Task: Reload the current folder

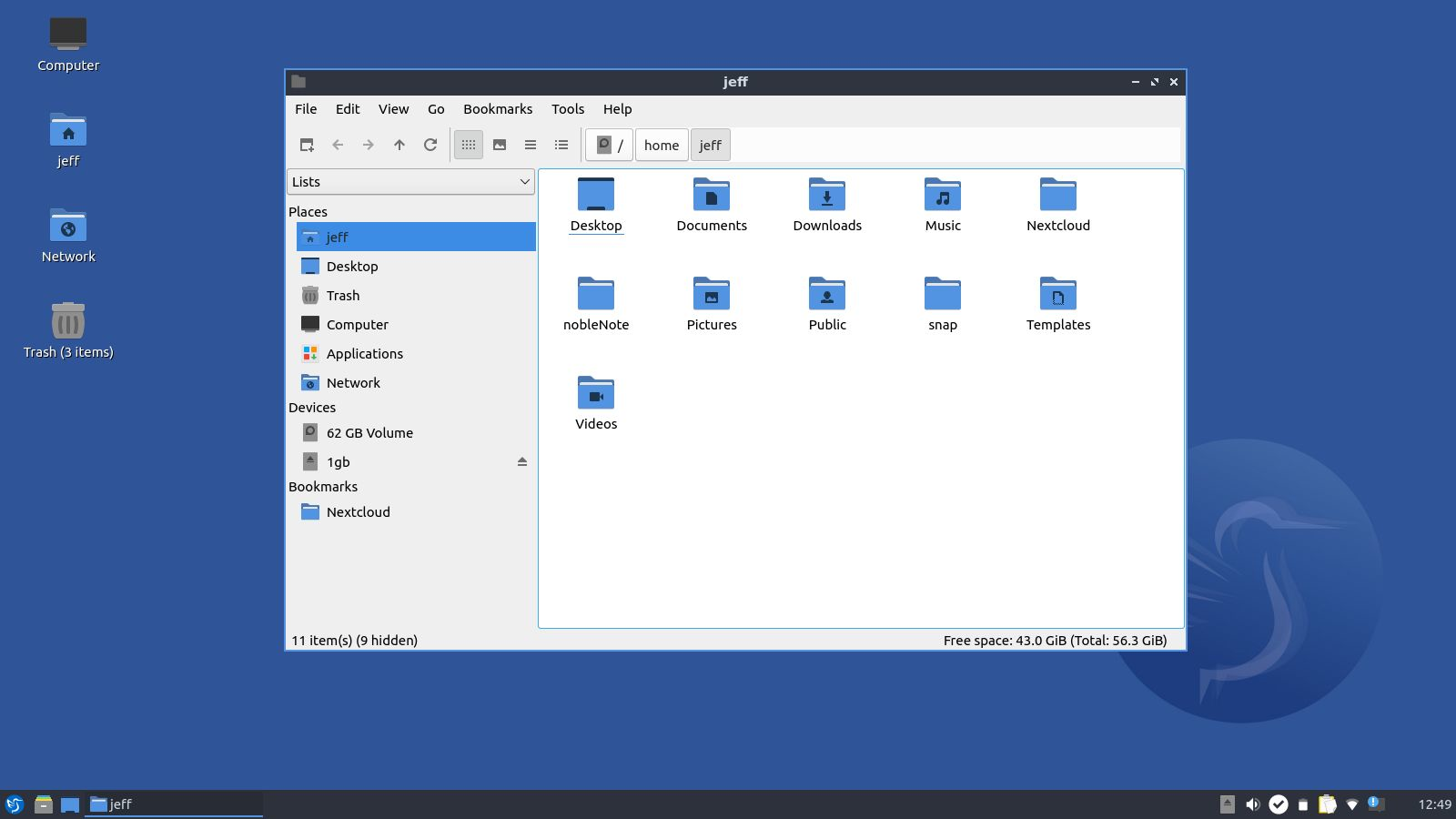Action: [430, 145]
